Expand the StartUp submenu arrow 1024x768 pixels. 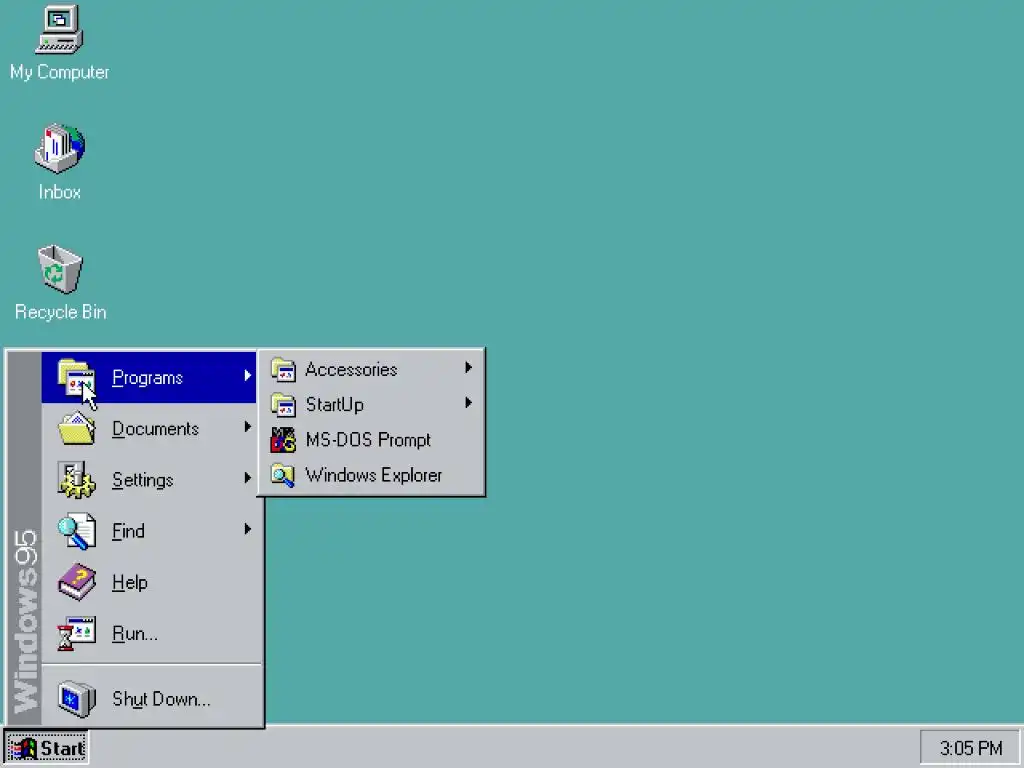(468, 403)
